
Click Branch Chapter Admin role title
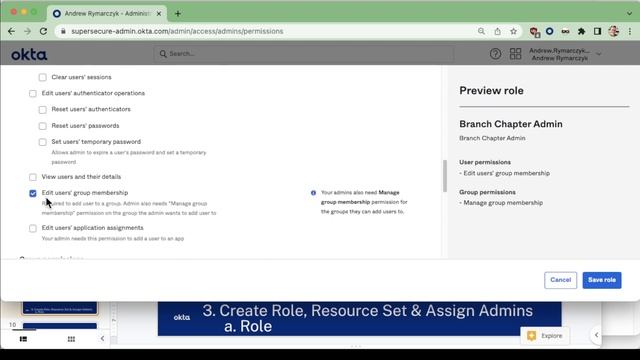click(511, 124)
